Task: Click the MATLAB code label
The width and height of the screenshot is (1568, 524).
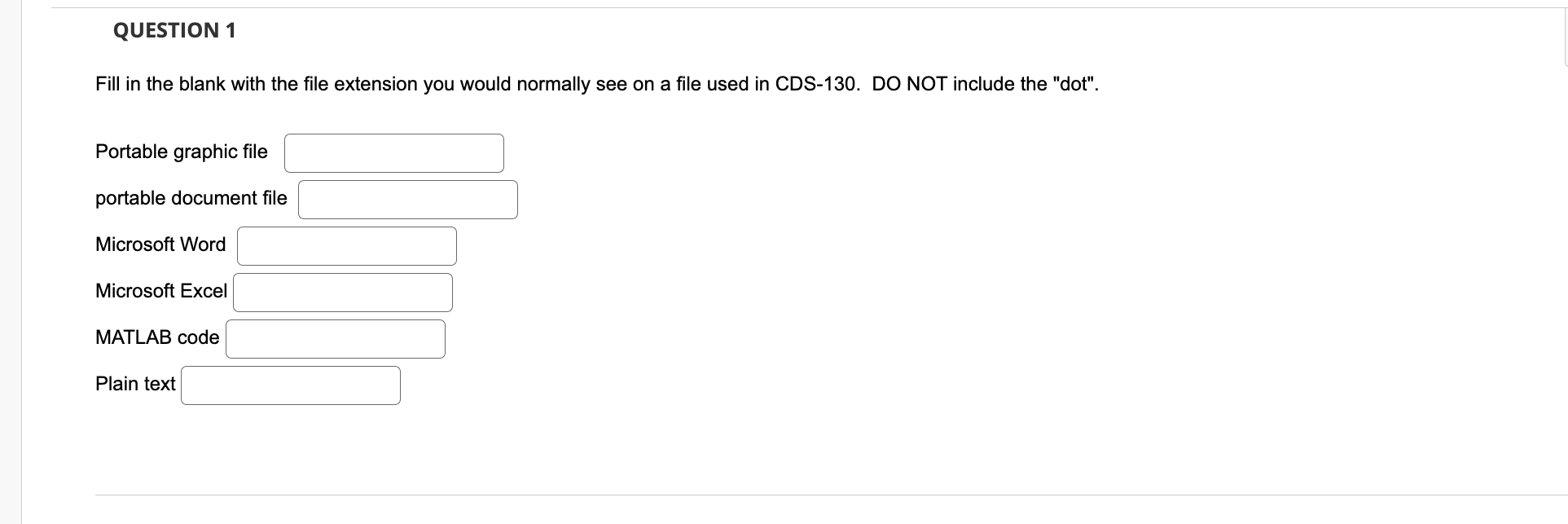Action: pyautogui.click(x=156, y=337)
